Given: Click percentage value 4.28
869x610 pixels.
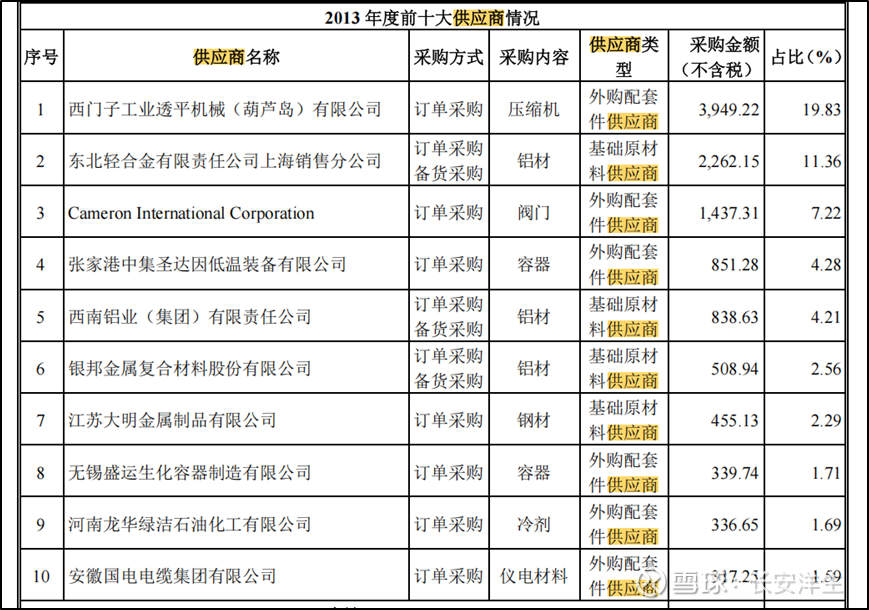Looking at the screenshot, I should click(x=826, y=265).
